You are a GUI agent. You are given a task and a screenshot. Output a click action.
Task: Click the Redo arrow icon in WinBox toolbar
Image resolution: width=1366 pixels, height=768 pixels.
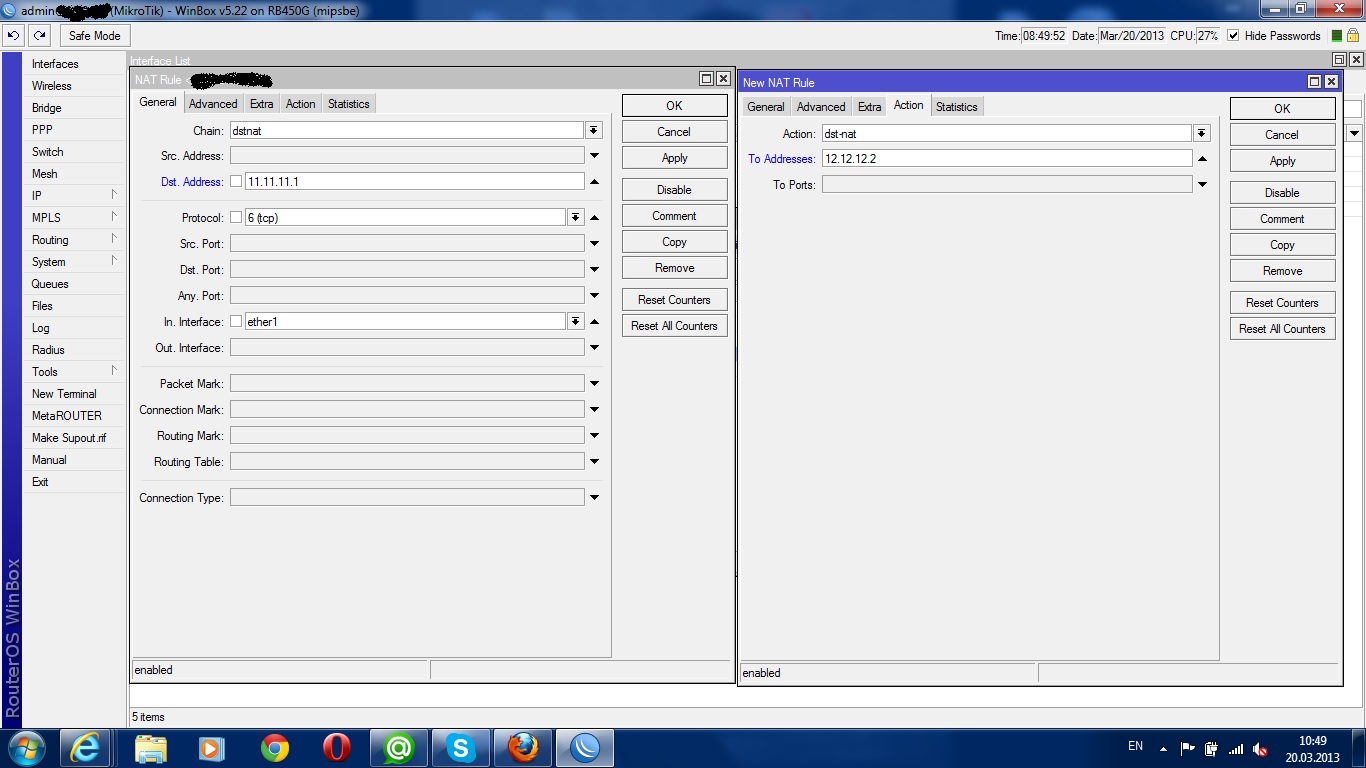(x=39, y=35)
